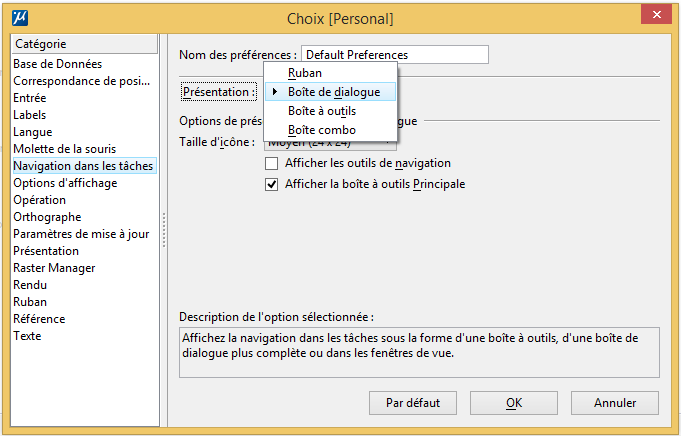Click the panel splitter grip handle
Screen dimensions: 681x436
164,230
